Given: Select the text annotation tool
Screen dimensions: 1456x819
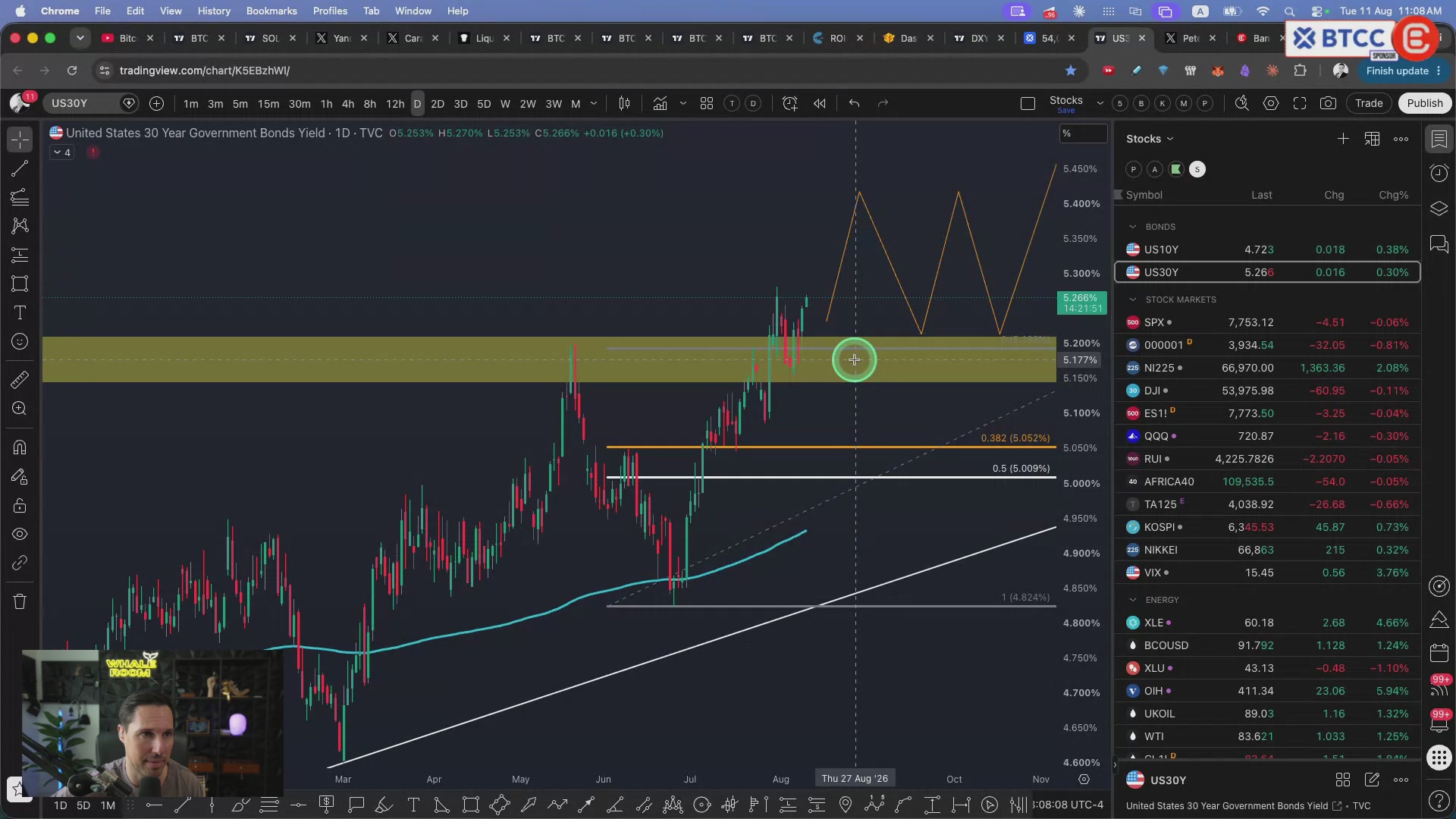Looking at the screenshot, I should (20, 313).
